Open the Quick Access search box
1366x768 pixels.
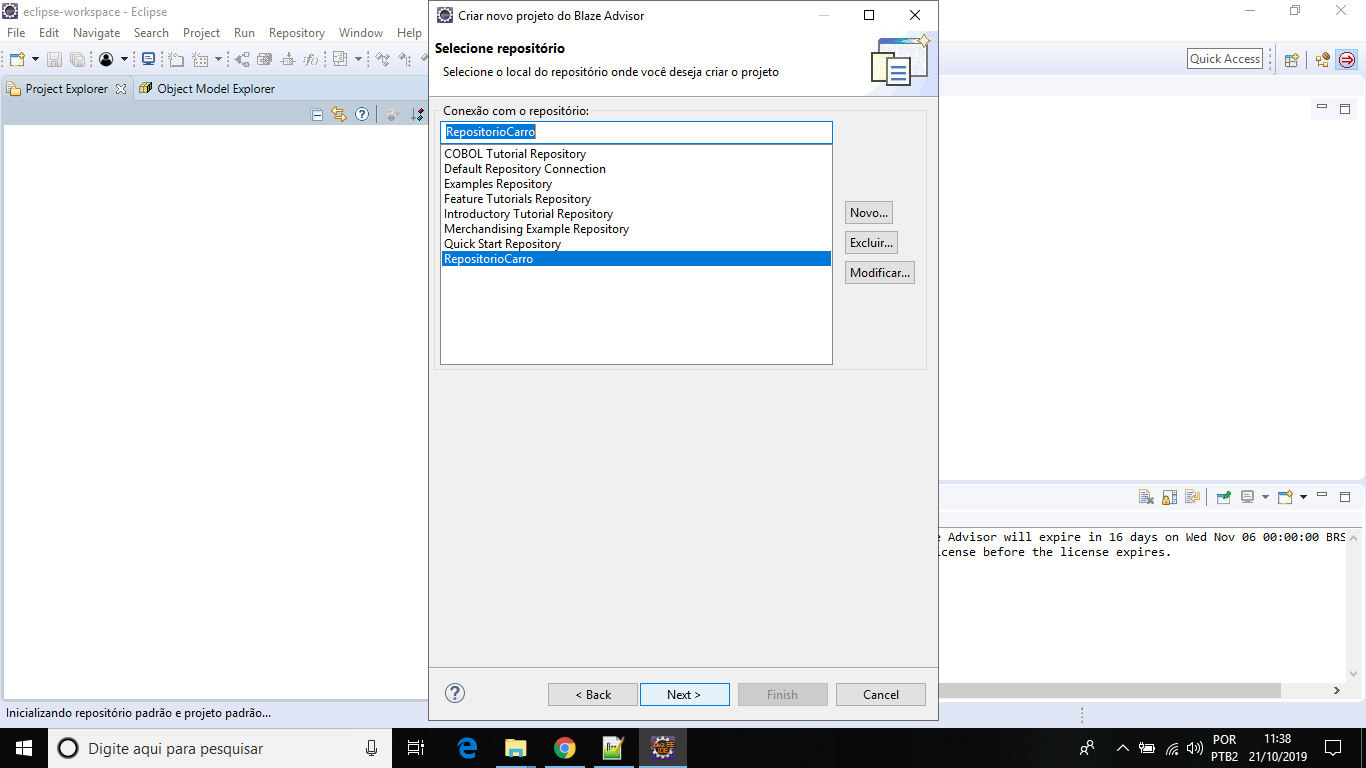pos(1224,58)
